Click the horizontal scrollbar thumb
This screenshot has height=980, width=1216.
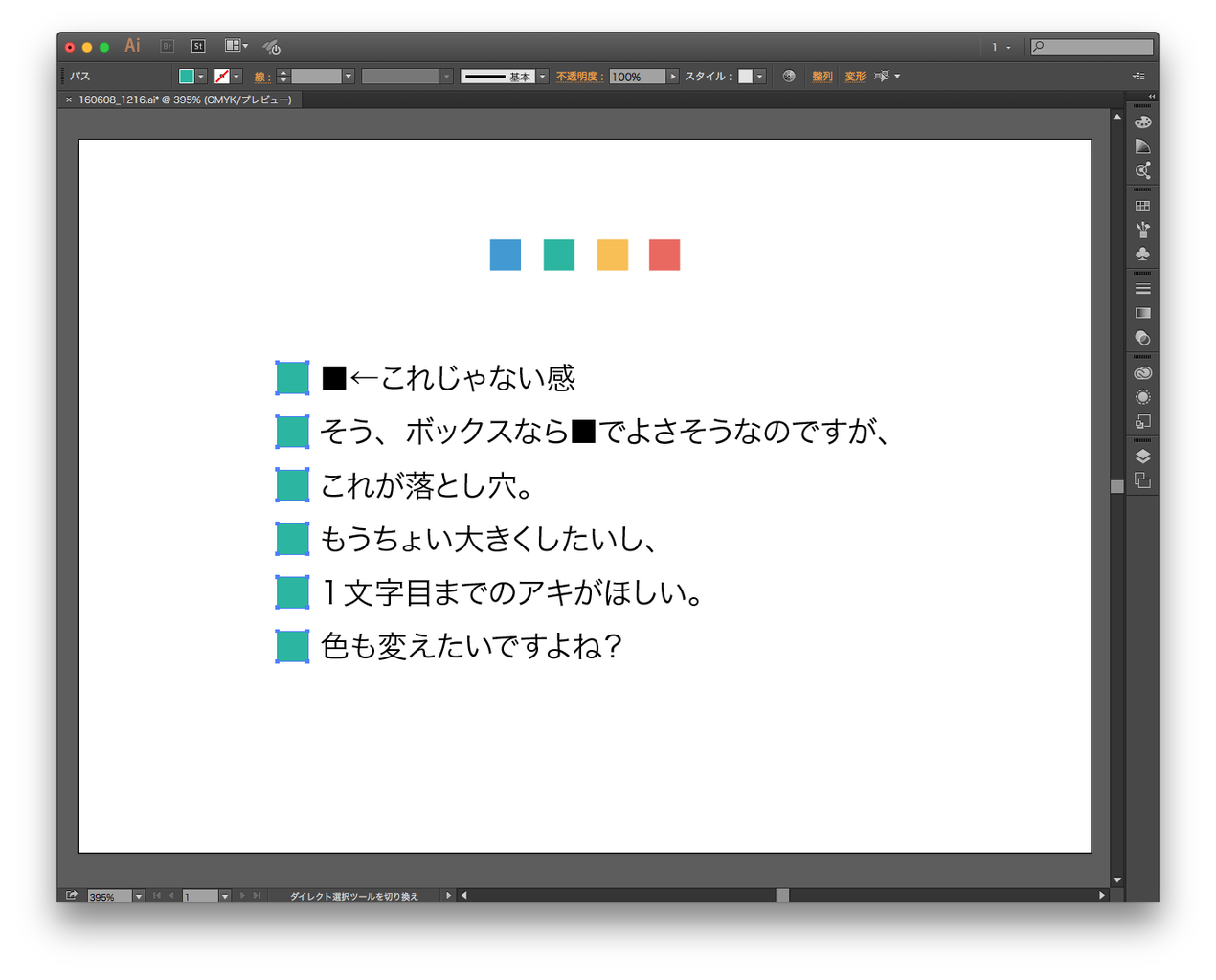(782, 895)
